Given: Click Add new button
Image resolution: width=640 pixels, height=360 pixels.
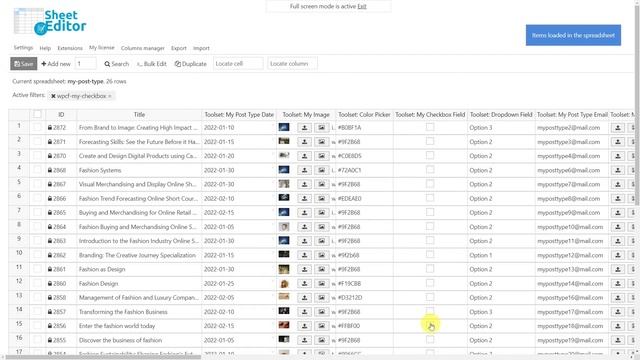Looking at the screenshot, I should 56,64.
